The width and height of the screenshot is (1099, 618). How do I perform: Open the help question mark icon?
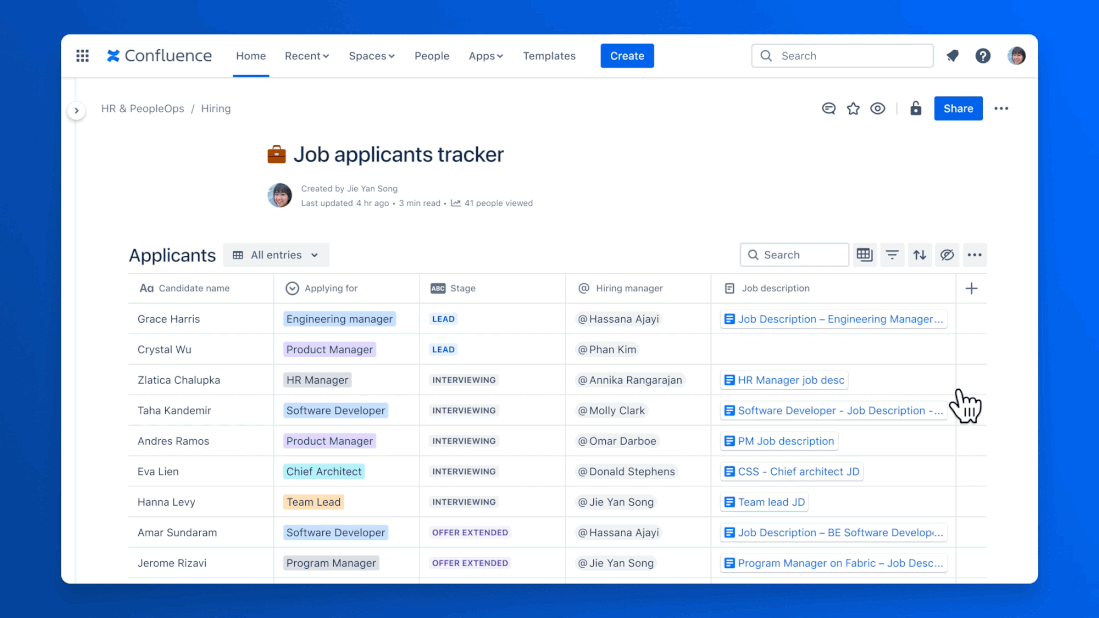click(x=983, y=56)
